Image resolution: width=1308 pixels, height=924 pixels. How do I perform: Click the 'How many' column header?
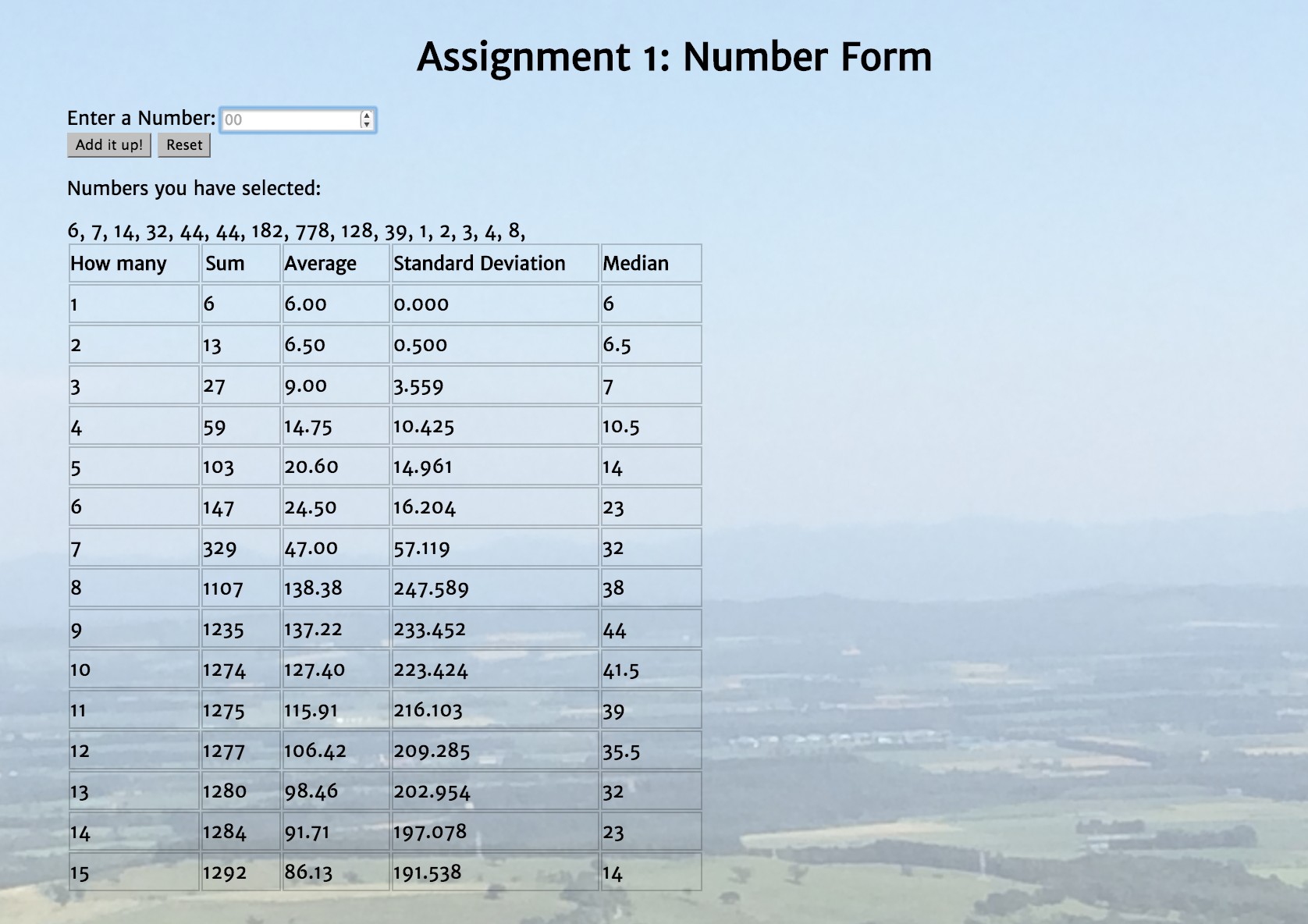(x=134, y=263)
